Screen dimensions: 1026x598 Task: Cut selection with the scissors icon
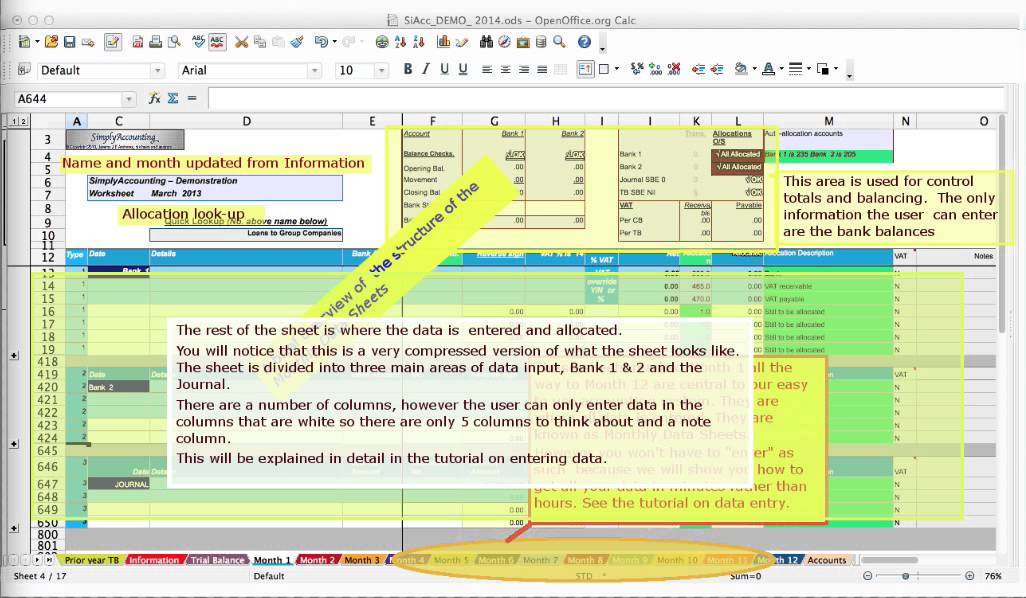[x=241, y=43]
